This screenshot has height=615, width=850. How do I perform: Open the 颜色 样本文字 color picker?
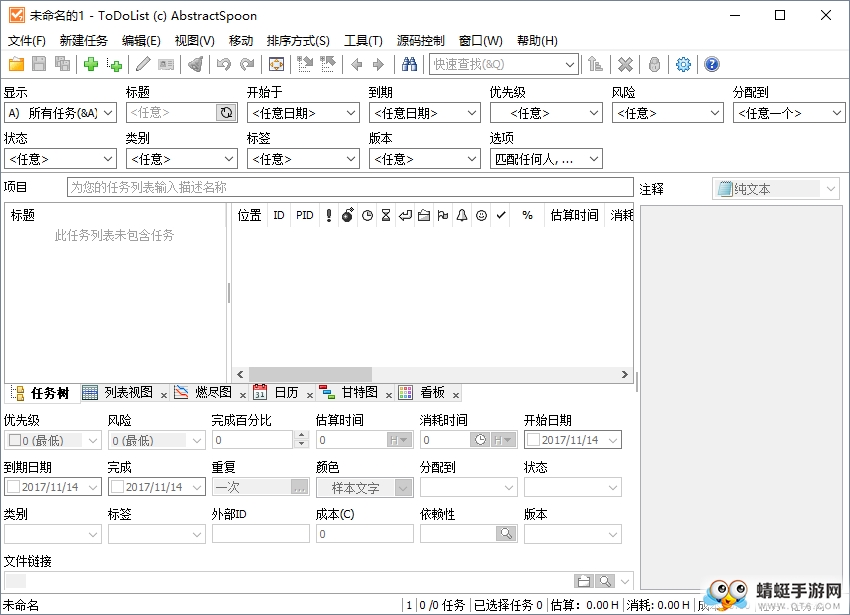364,487
